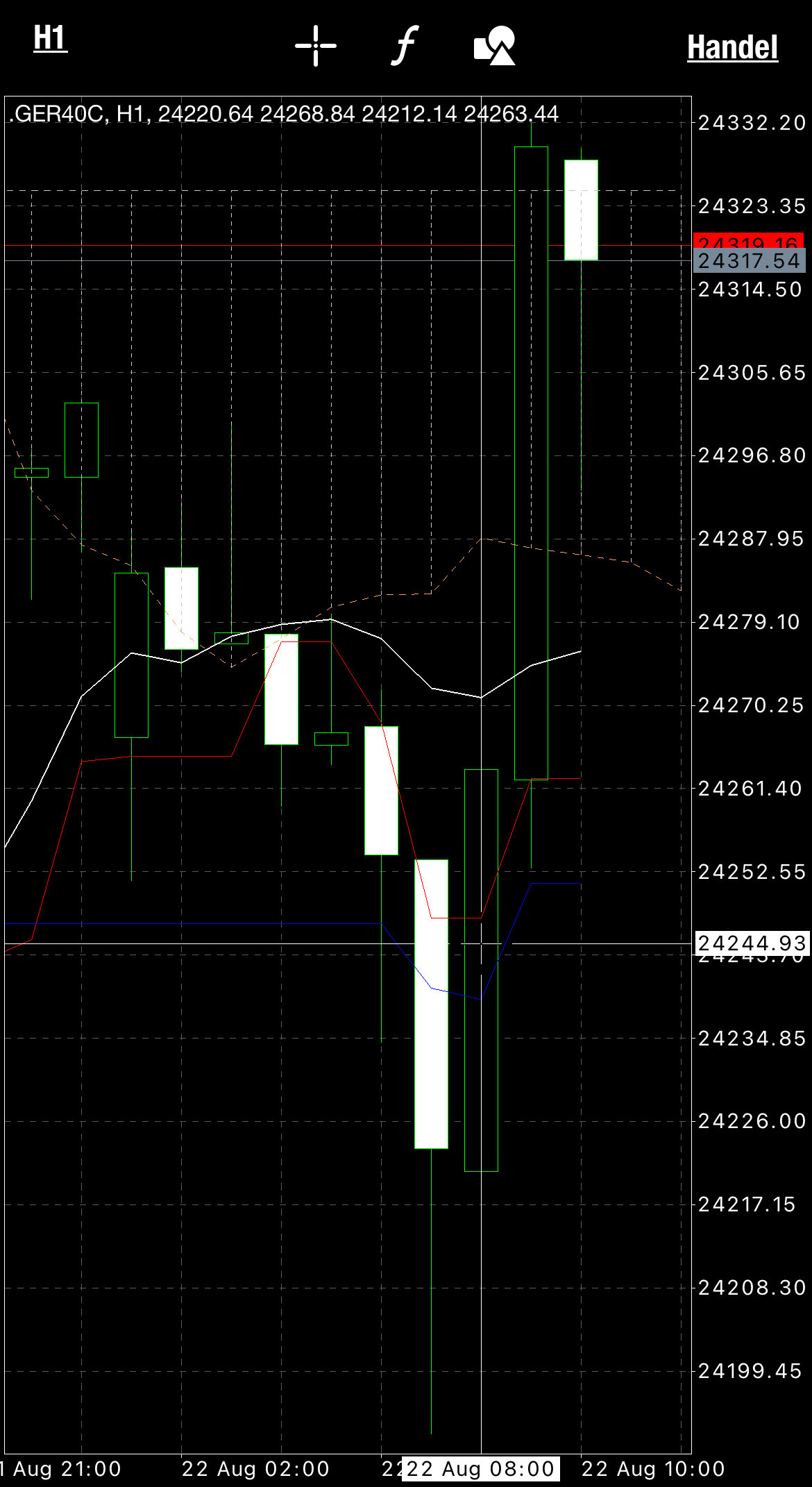Open the chart objects shapes menu
Screen dimensions: 812x1487
[x=495, y=46]
